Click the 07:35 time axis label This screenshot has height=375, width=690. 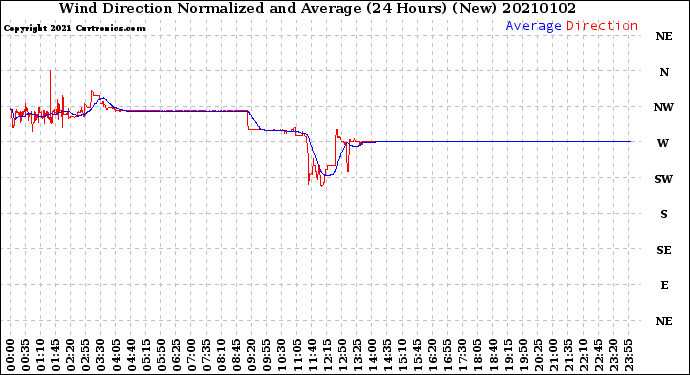(207, 355)
